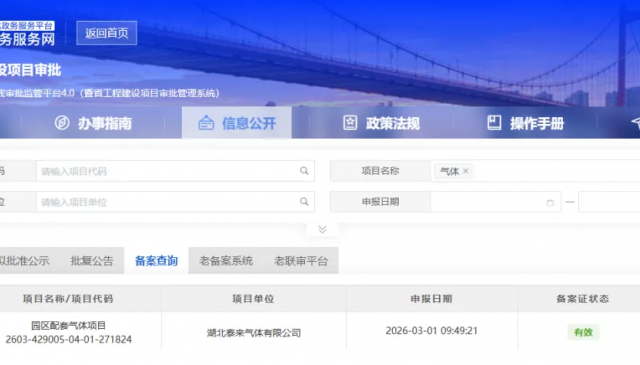The image size is (640, 365).
Task: Switch to the 拟批准公示 tab
Action: click(24, 260)
